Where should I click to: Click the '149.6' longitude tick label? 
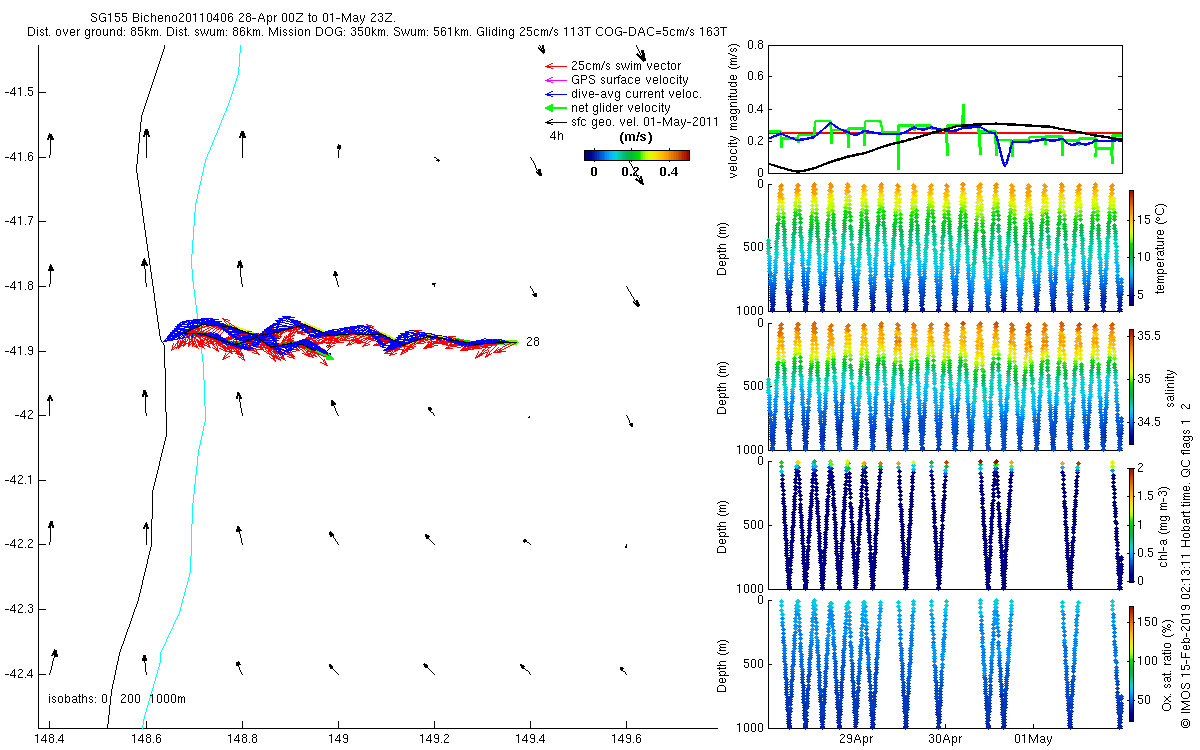tap(626, 739)
